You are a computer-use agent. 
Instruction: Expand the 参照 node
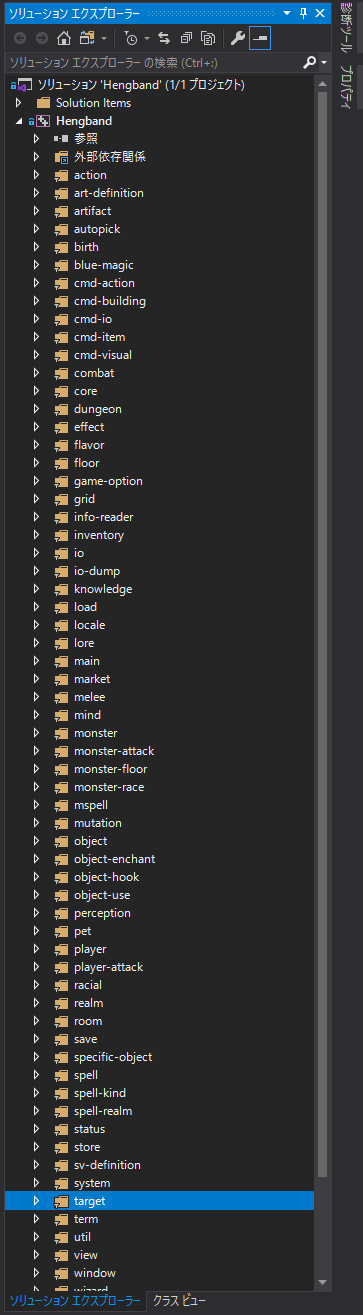click(36, 139)
